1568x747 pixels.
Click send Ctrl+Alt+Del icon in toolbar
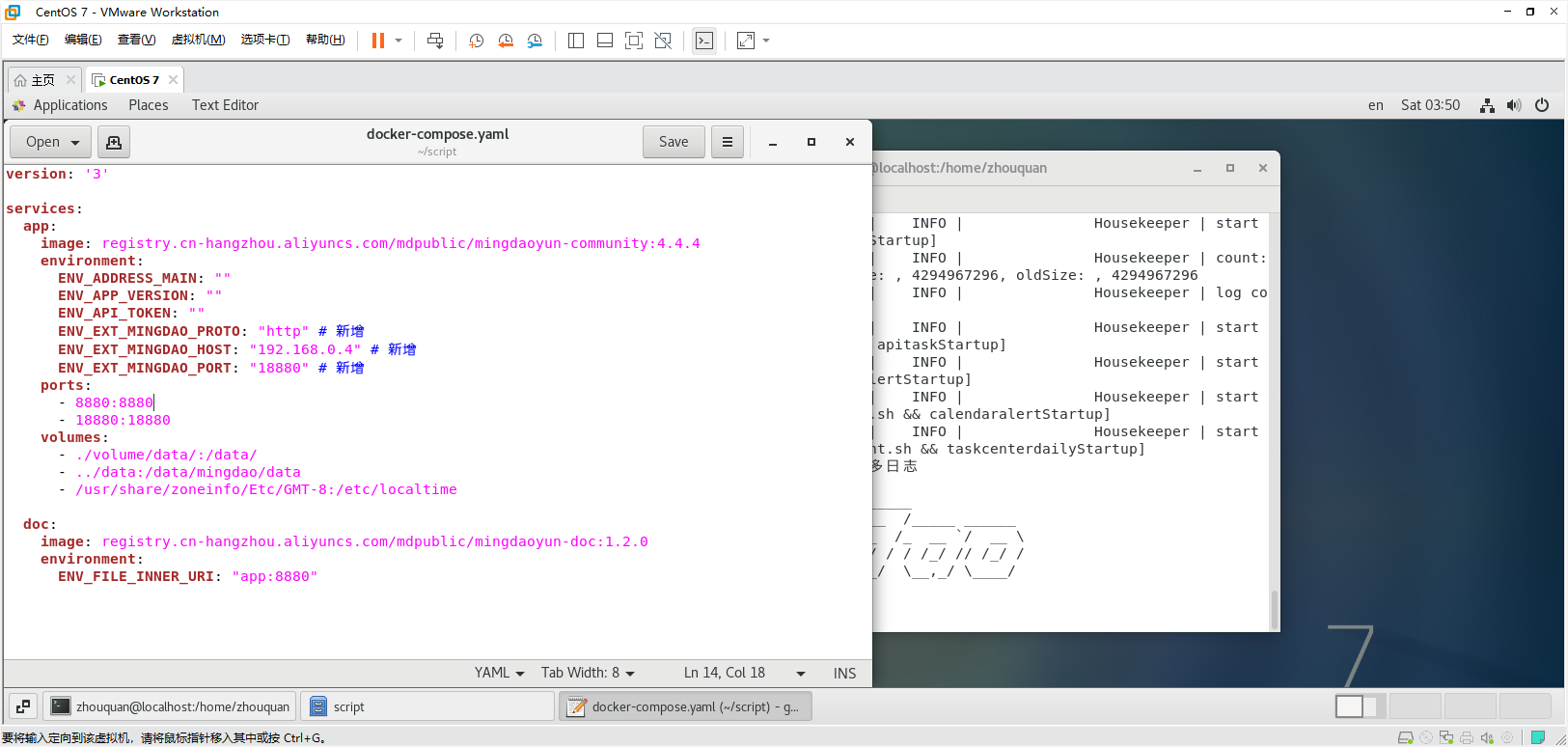pyautogui.click(x=435, y=41)
